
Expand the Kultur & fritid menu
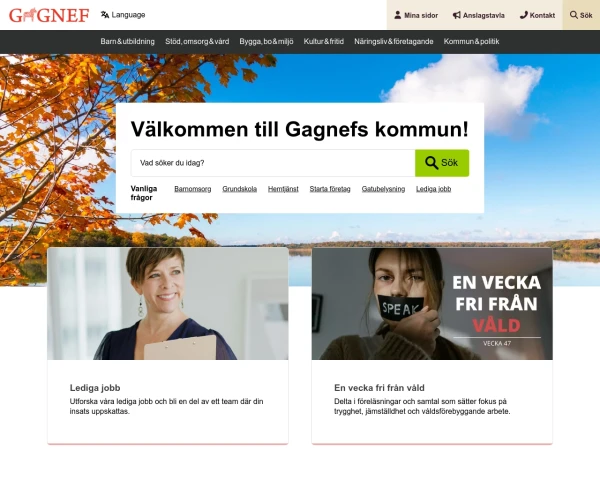click(x=324, y=41)
